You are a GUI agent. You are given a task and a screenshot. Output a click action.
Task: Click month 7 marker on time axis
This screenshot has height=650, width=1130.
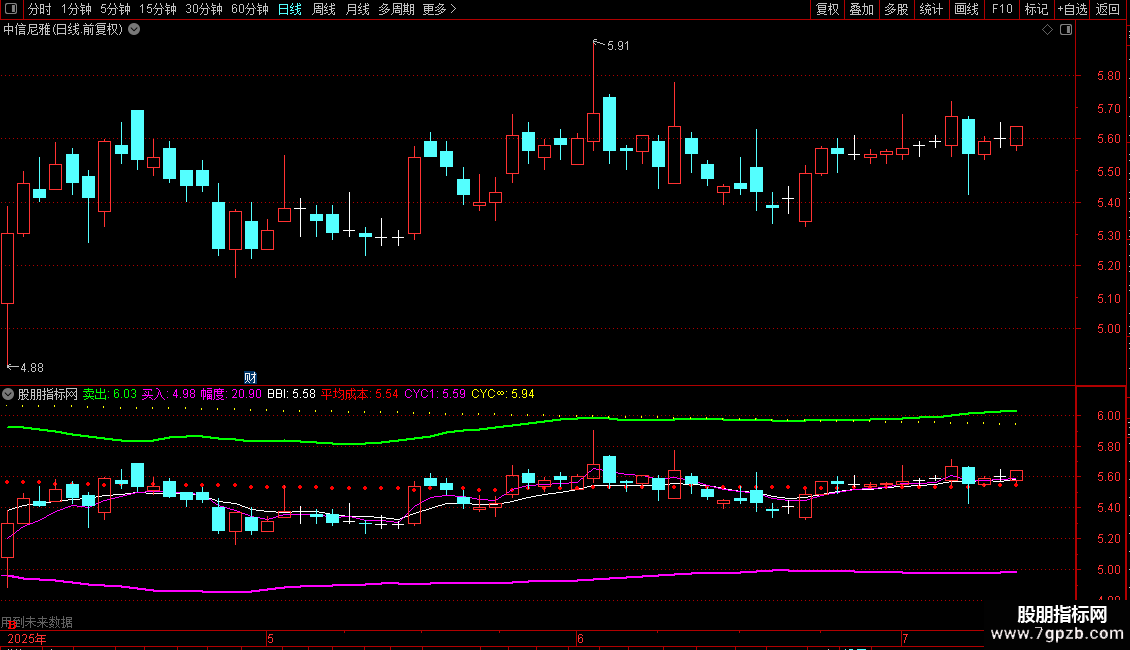tap(905, 639)
